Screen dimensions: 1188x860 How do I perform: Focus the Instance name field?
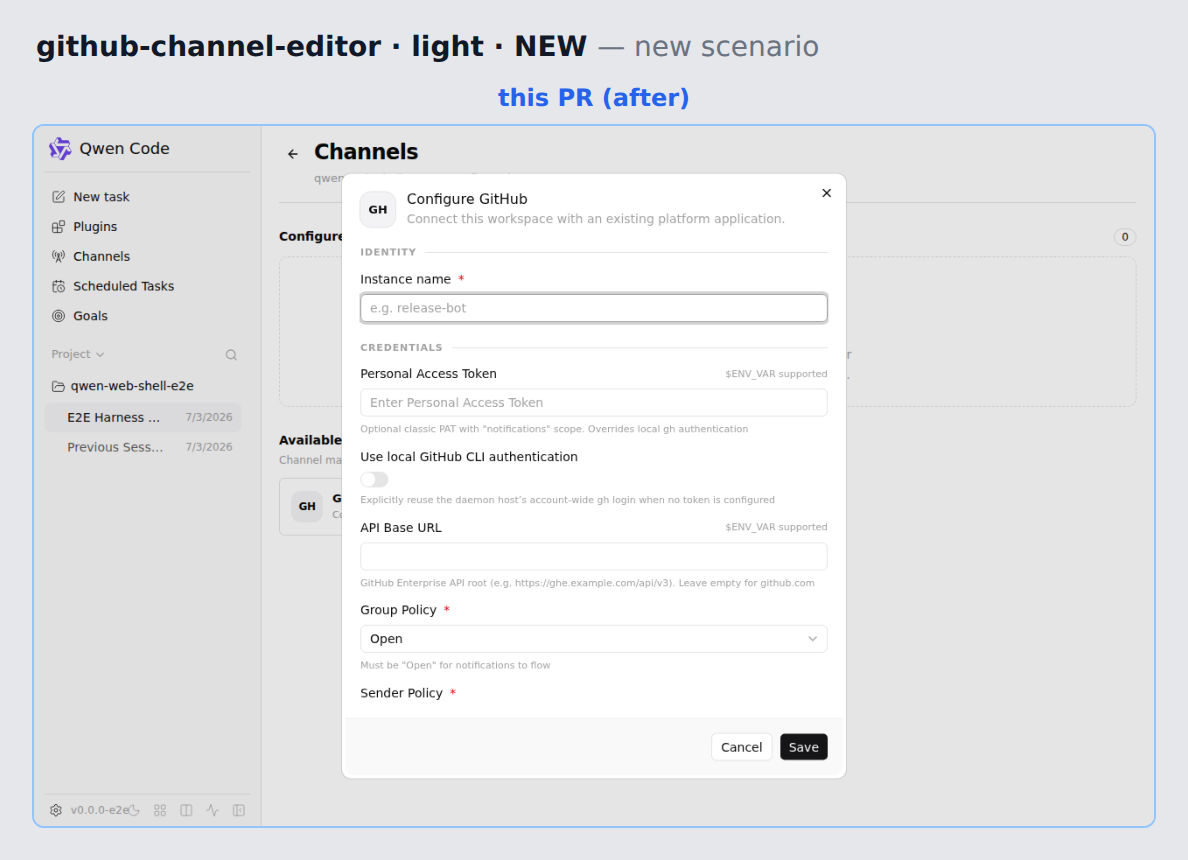[593, 308]
